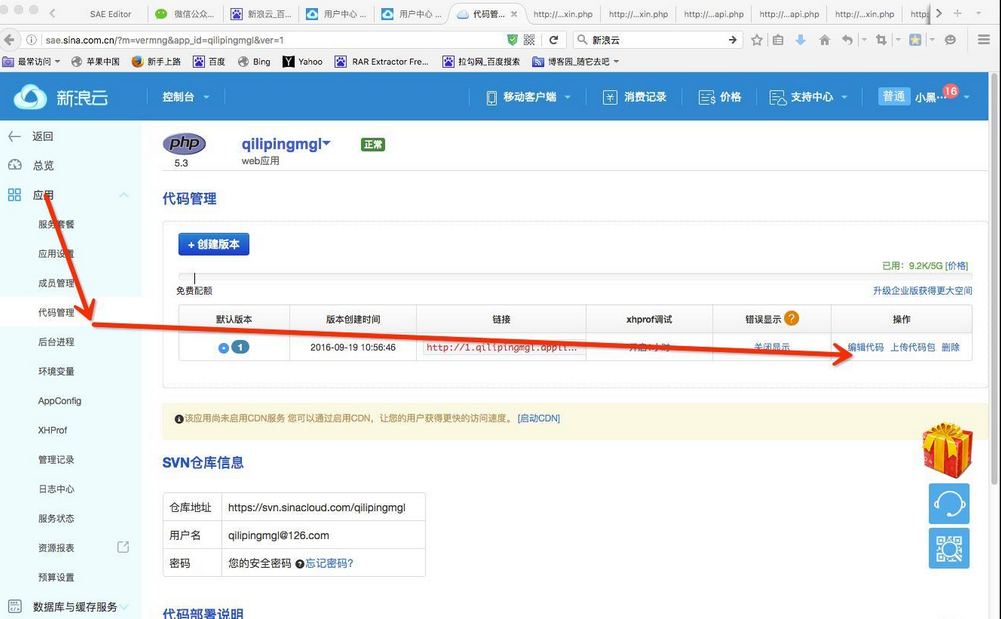Open 成员管理 in sidebar
Viewport: 1001px width, 619px height.
tap(56, 283)
